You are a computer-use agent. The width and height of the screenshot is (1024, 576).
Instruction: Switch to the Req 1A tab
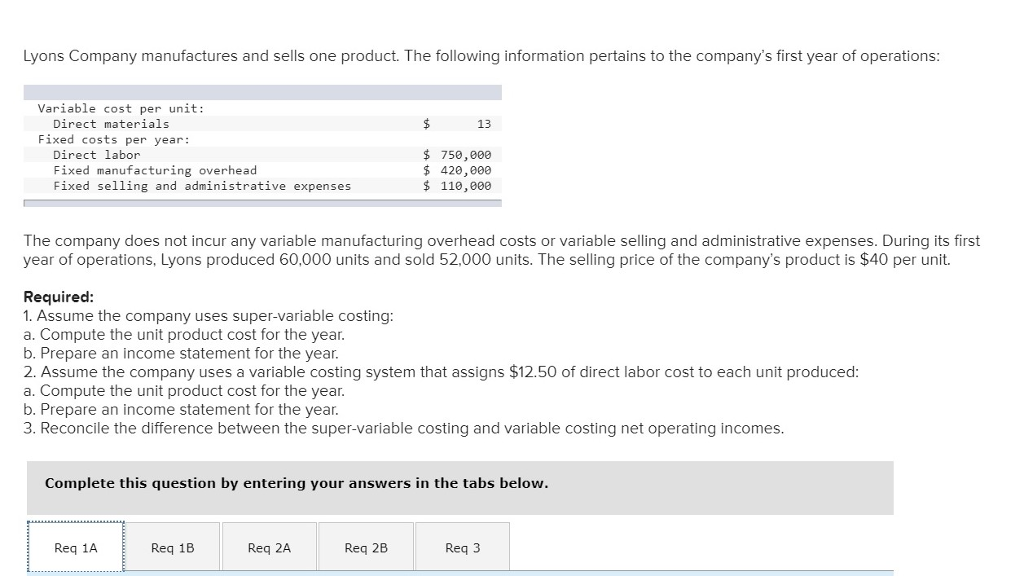[74, 547]
